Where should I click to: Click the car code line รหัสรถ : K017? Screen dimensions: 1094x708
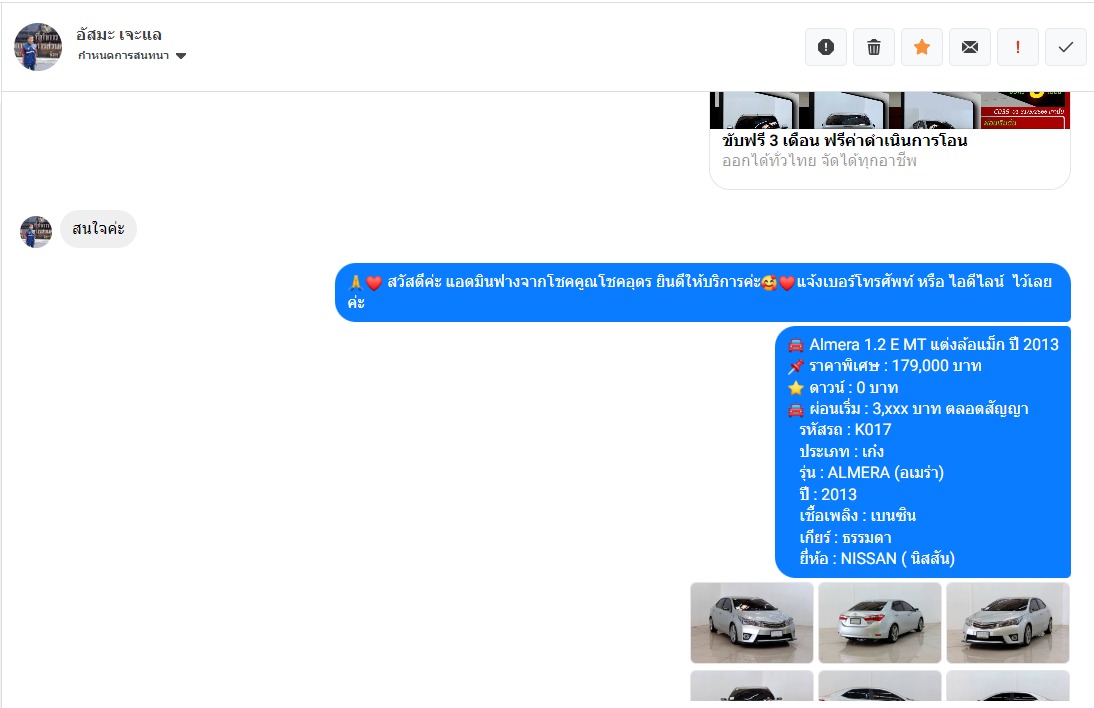coord(845,430)
